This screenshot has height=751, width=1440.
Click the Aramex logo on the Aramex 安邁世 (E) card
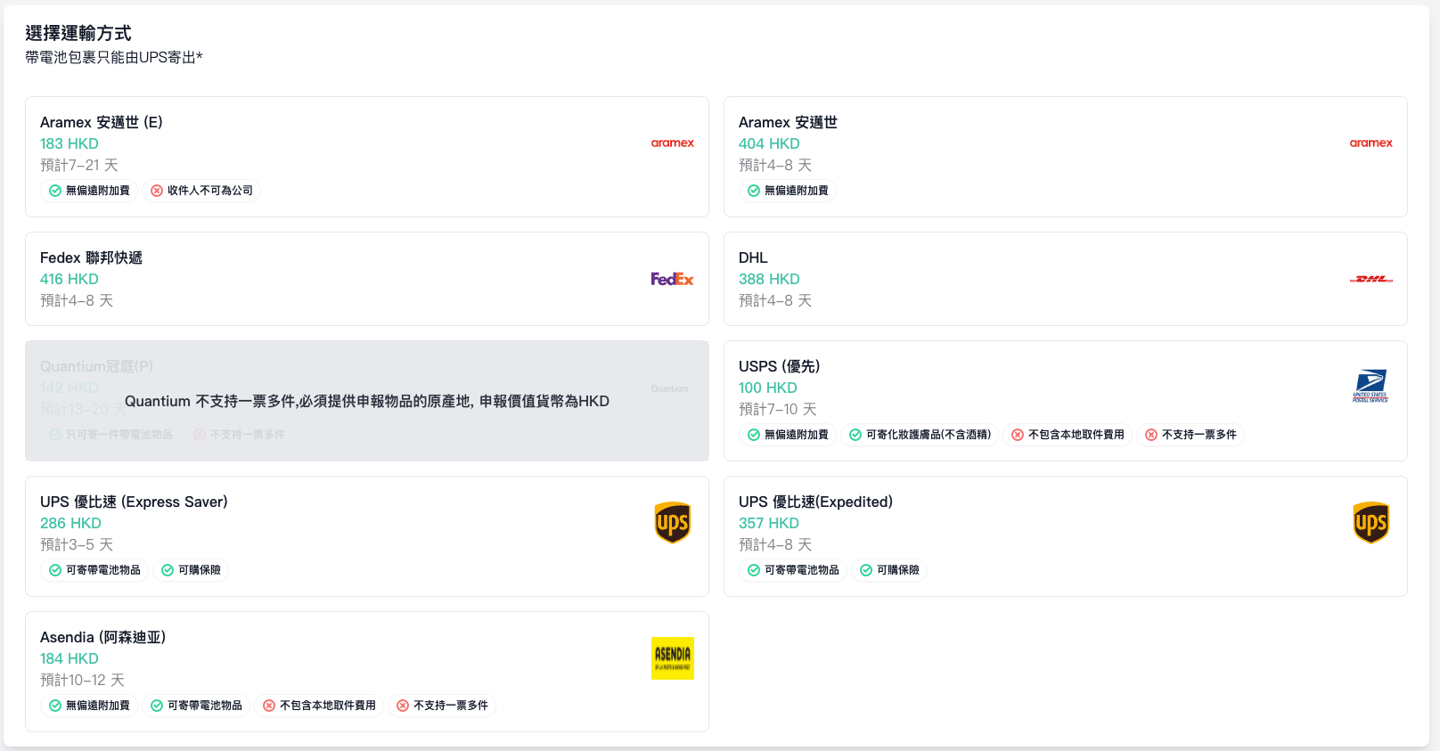point(672,143)
